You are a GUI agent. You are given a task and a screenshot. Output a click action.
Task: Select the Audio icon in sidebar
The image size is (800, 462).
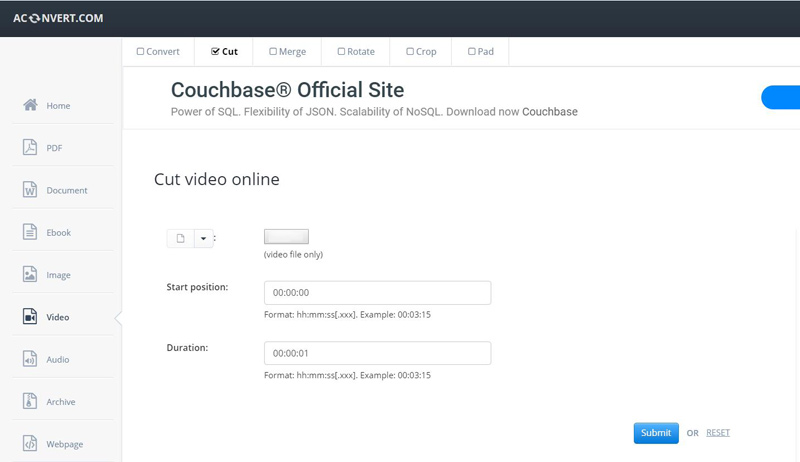point(30,359)
